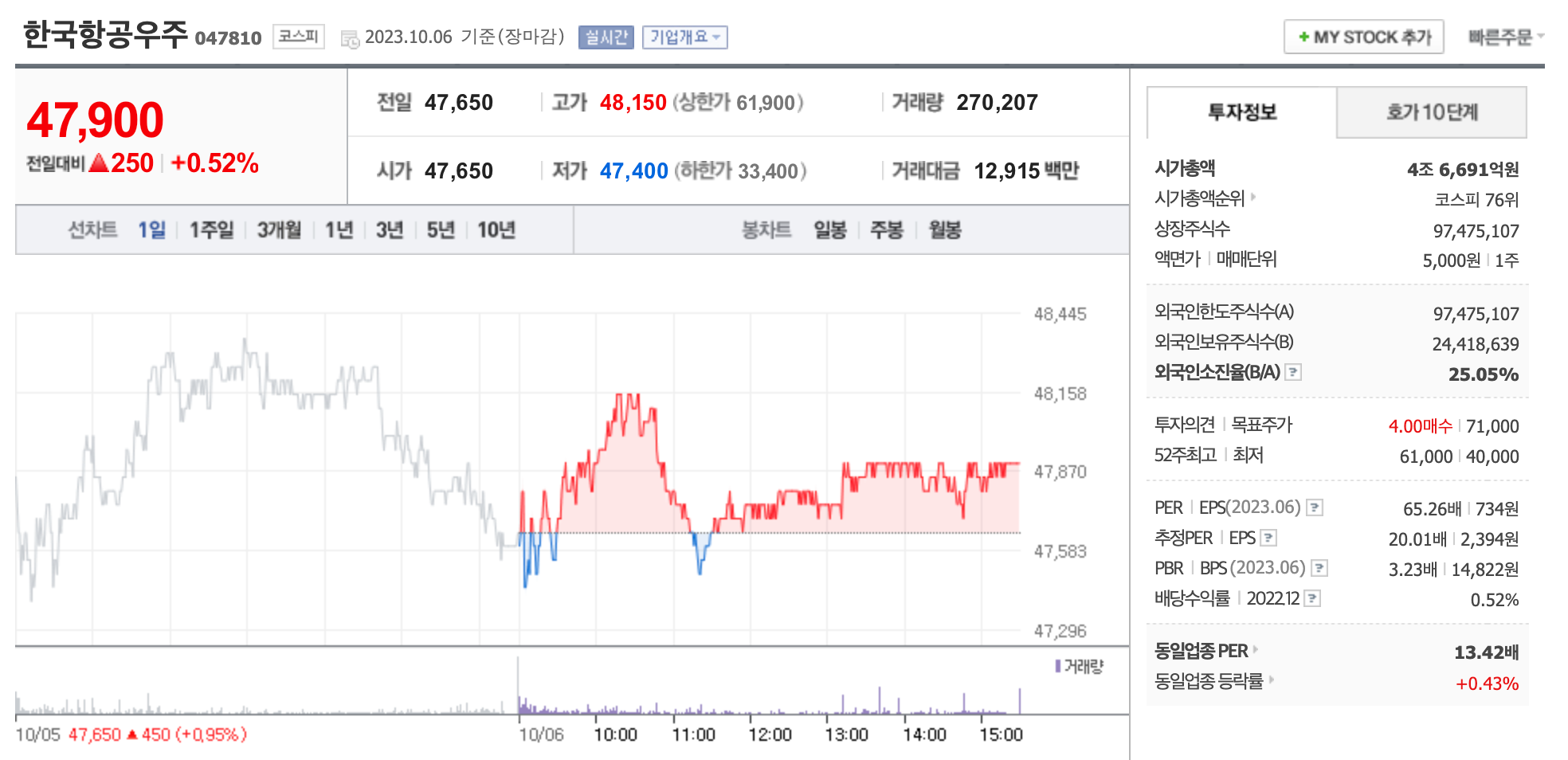The image size is (1568, 760).
Task: Click the 동일업종 등락률 link
Action: [x=1209, y=681]
